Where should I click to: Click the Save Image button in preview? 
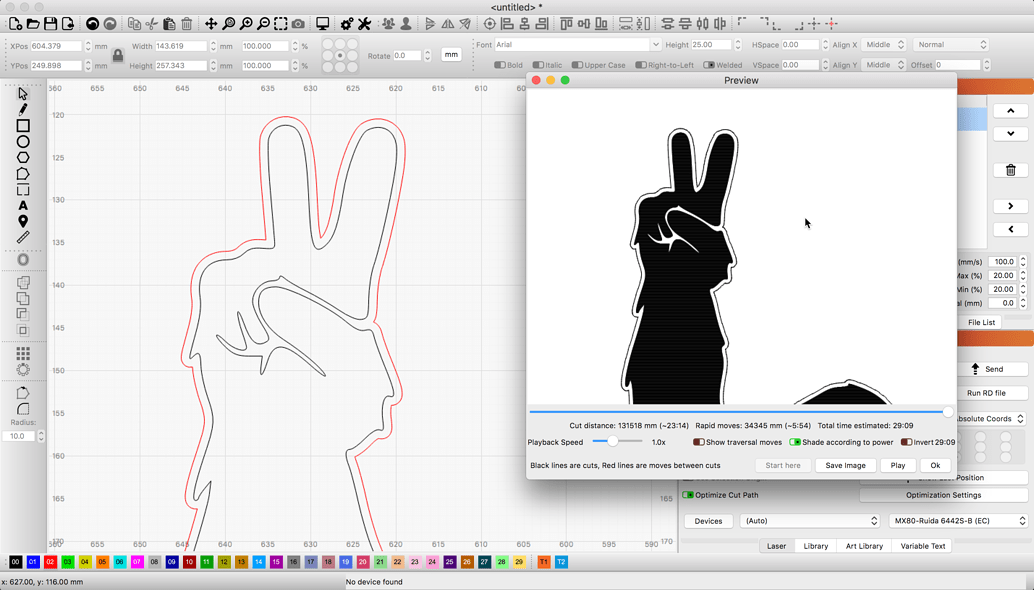point(846,465)
